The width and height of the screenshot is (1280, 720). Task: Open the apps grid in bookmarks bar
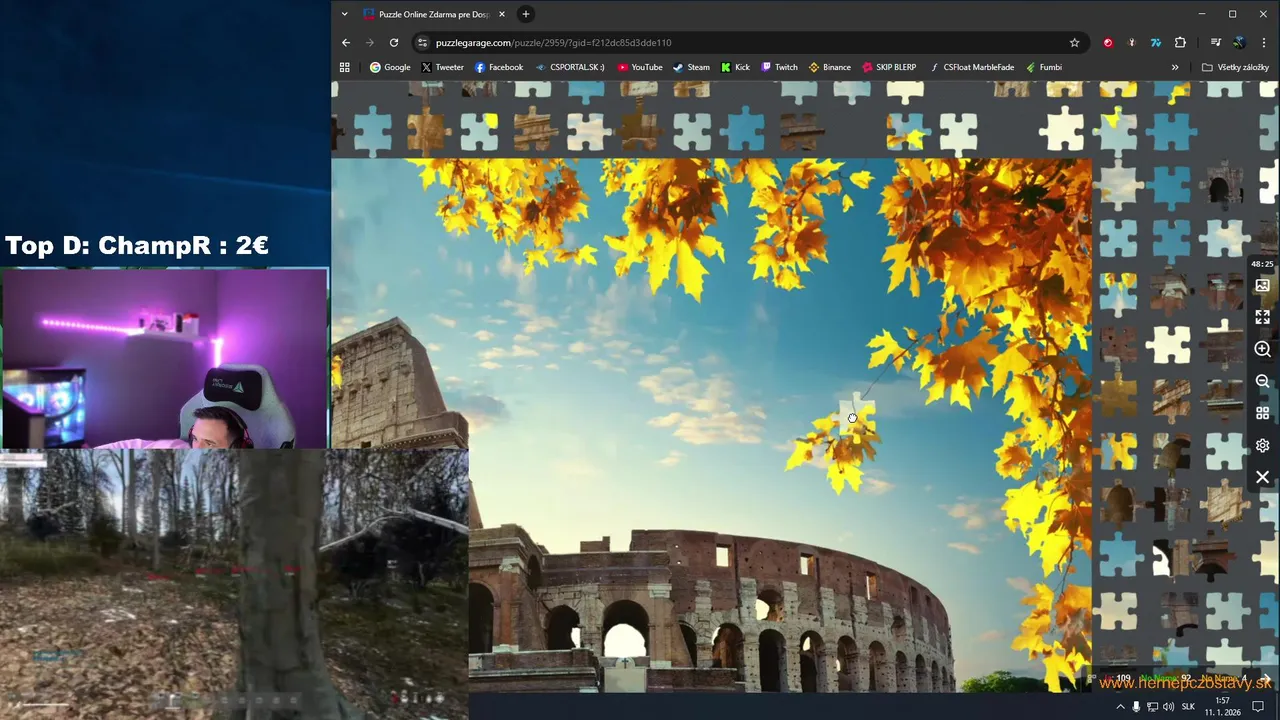[345, 67]
